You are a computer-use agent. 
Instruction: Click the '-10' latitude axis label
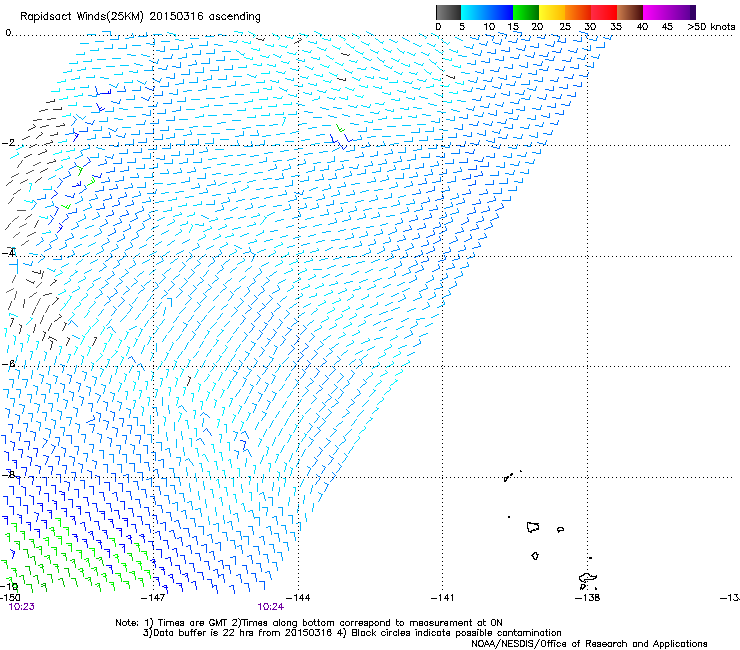(9, 587)
